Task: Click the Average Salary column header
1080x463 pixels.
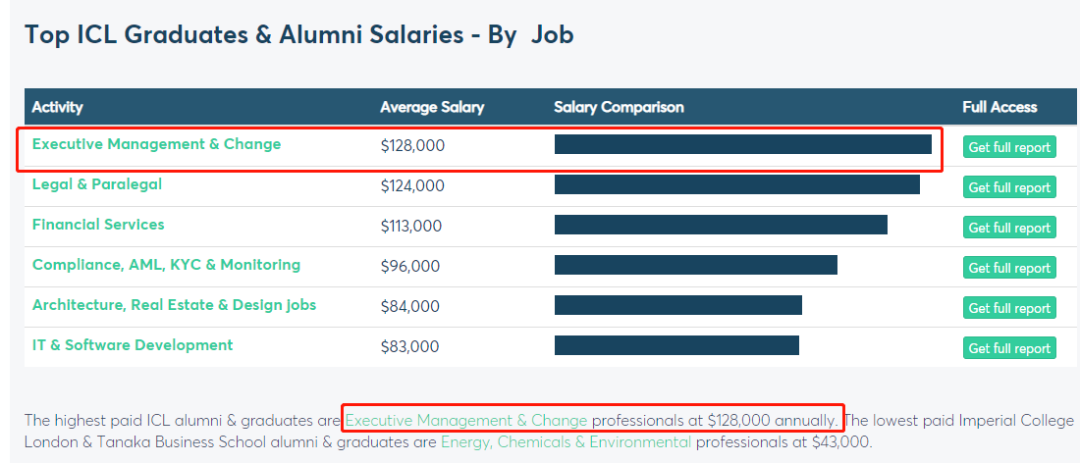Action: point(432,107)
